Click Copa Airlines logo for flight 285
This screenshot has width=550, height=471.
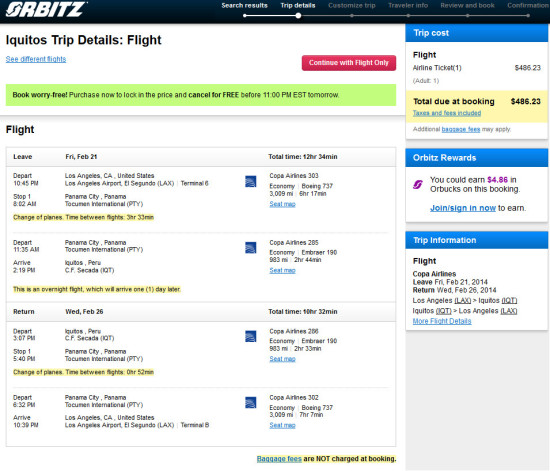pyautogui.click(x=250, y=248)
